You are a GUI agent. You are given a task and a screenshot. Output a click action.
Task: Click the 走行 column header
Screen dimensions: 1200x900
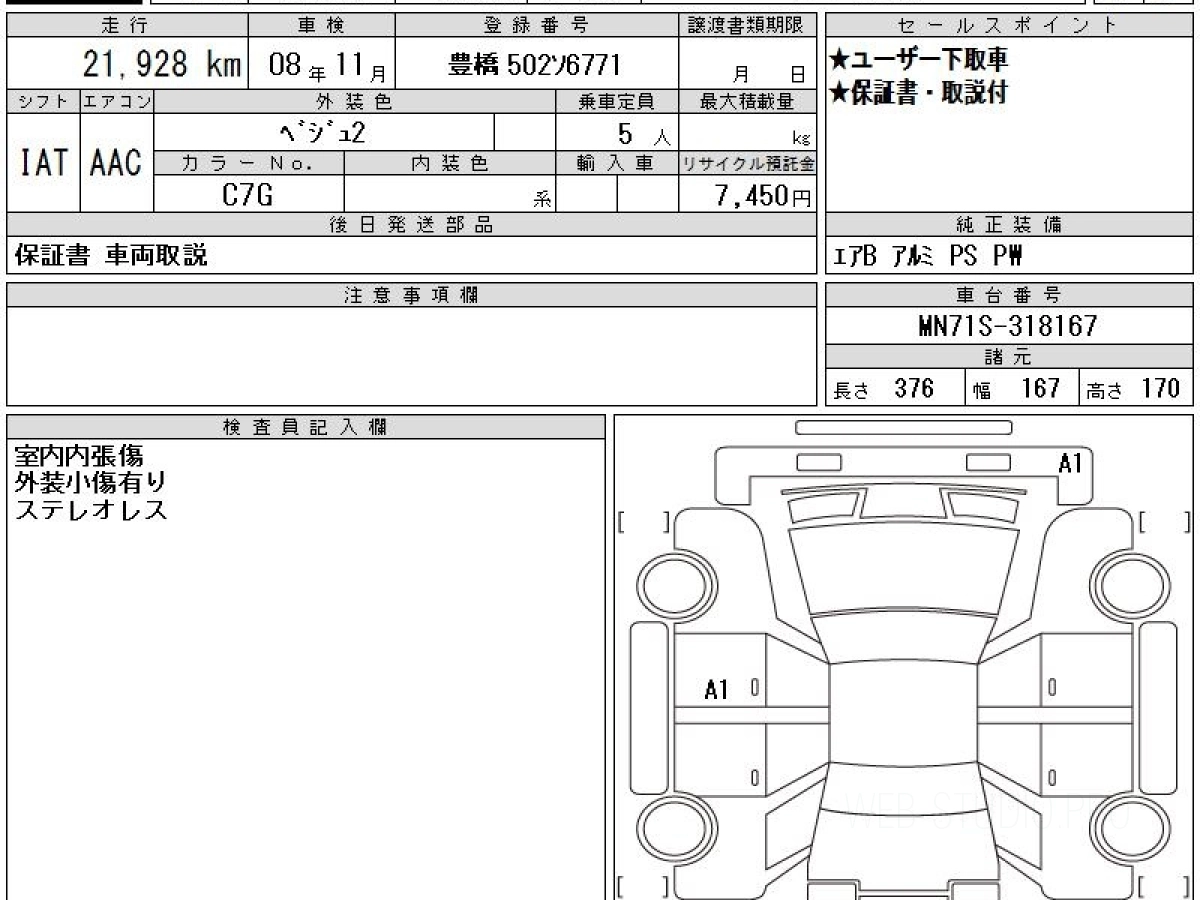coord(126,26)
